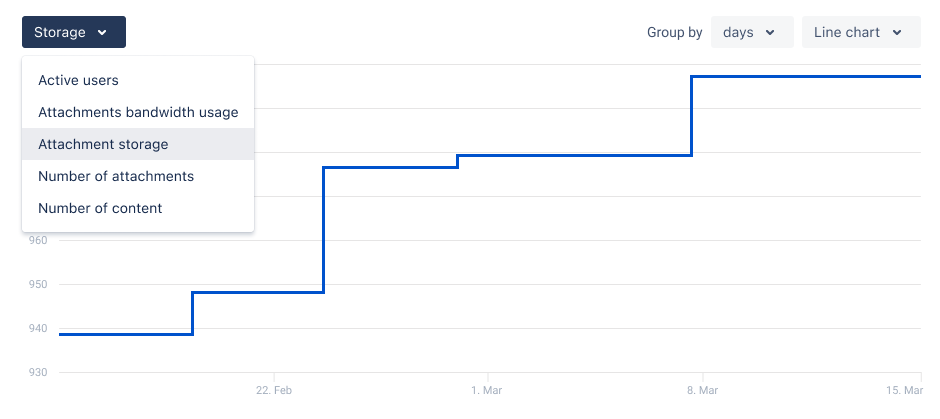Viewport: 940px width, 419px height.
Task: Click the 950 y-axis tick label
Action: coord(38,284)
